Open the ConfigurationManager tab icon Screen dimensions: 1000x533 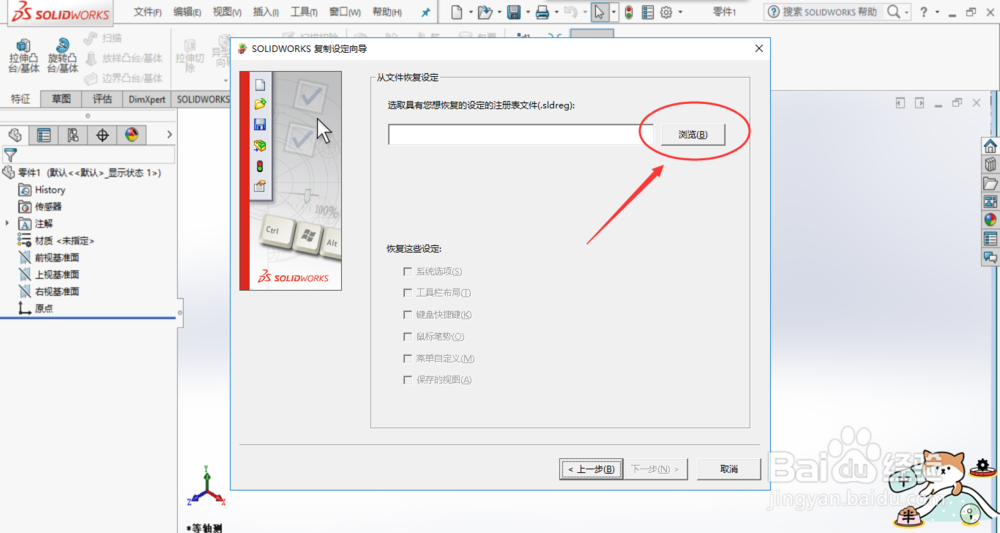coord(73,135)
